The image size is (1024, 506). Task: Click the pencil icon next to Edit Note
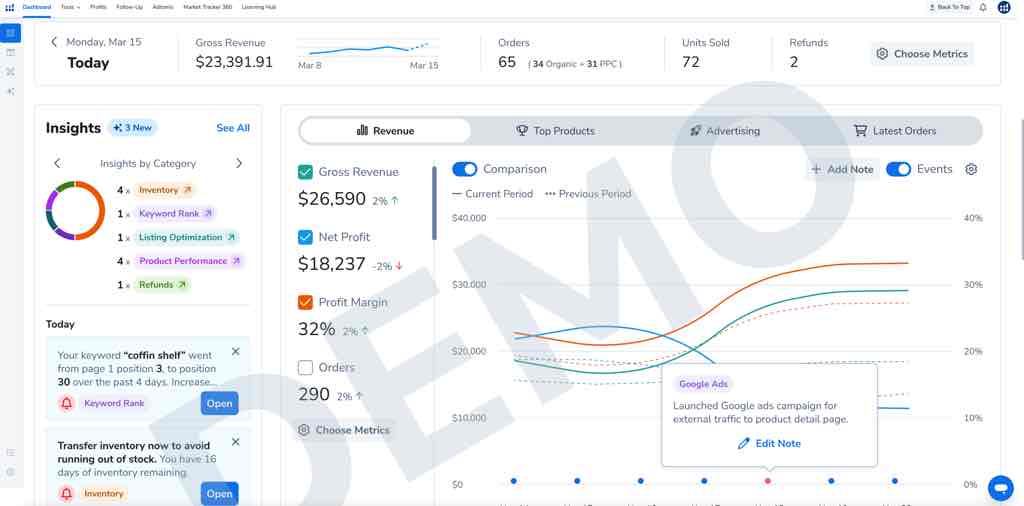pyautogui.click(x=743, y=443)
